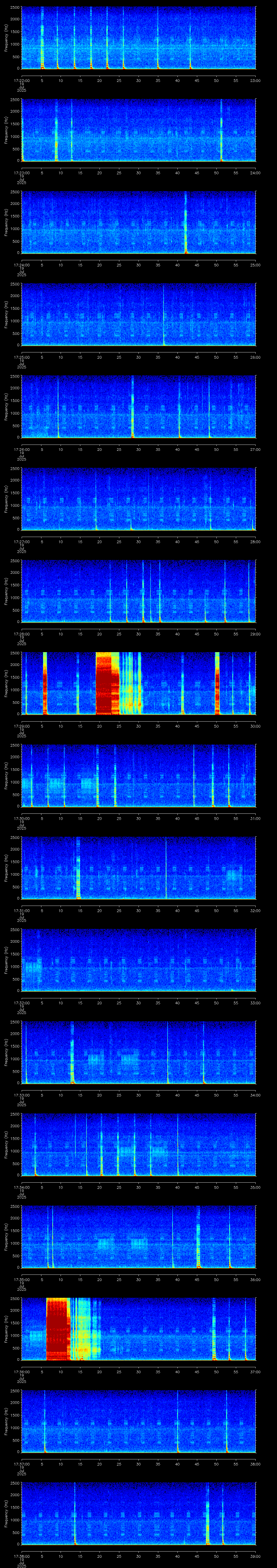Click the '17:37:00' timestamp label
The height and width of the screenshot is (1568, 277).
point(21,1463)
